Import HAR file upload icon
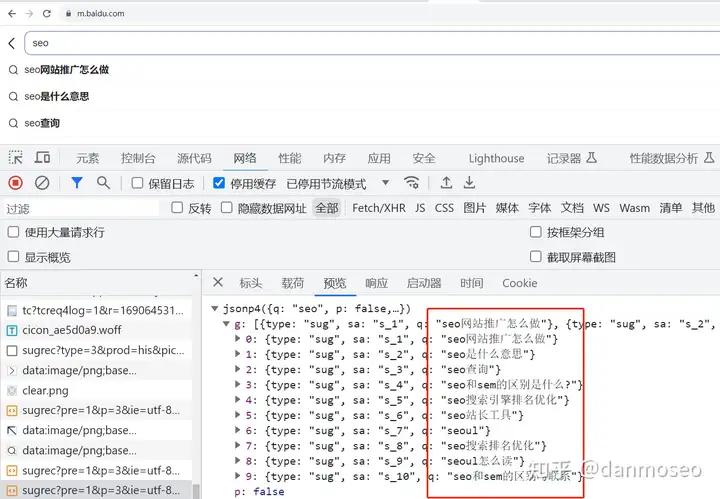Image resolution: width=720 pixels, height=499 pixels. tap(446, 183)
